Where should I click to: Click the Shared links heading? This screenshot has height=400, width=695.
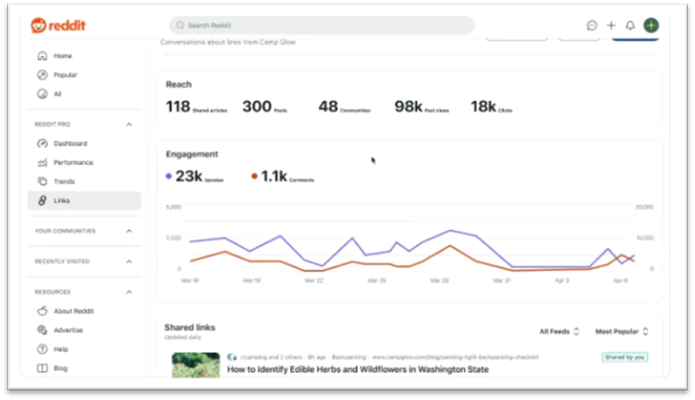(190, 327)
